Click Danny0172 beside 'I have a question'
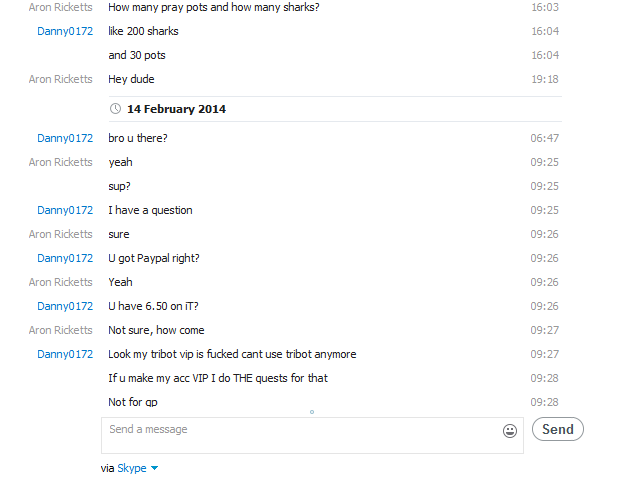 (65, 210)
